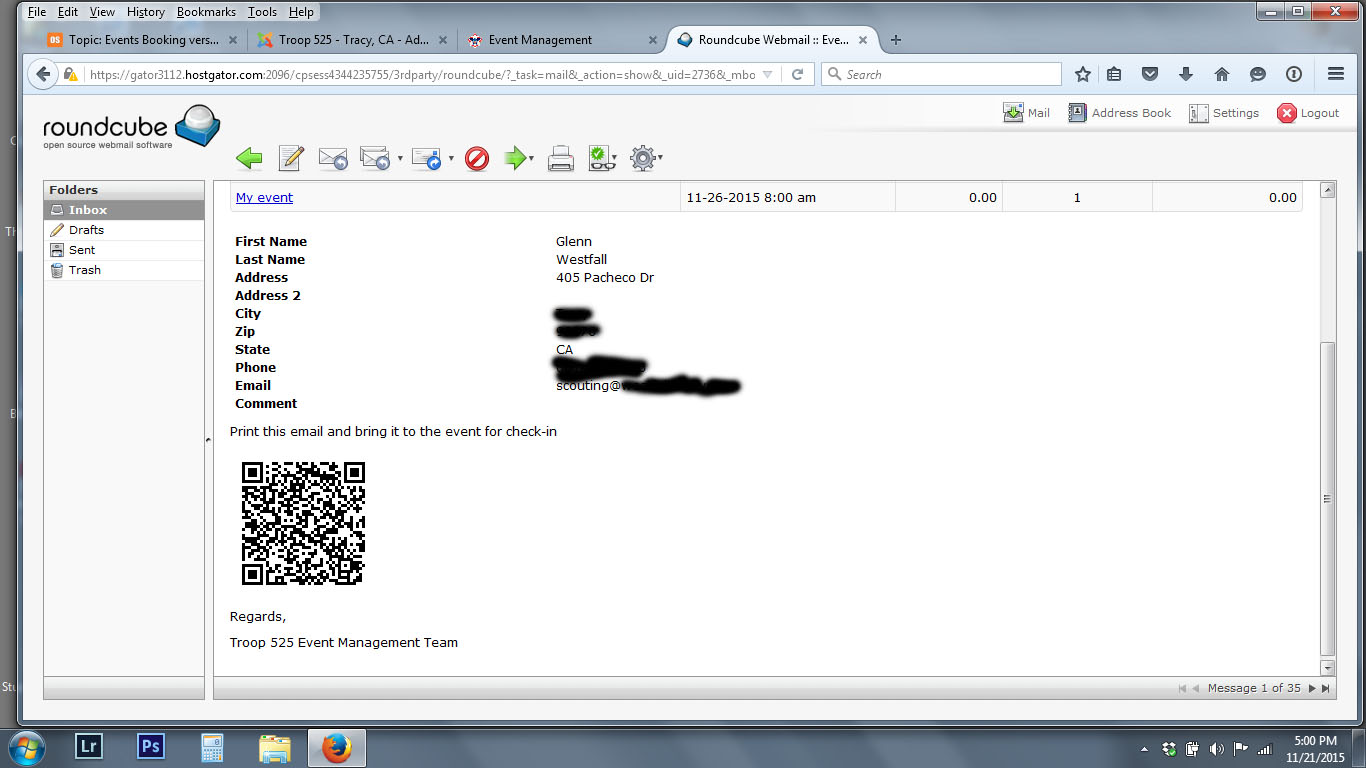Image resolution: width=1366 pixels, height=768 pixels.
Task: Follow the 'My event' link
Action: [x=264, y=198]
